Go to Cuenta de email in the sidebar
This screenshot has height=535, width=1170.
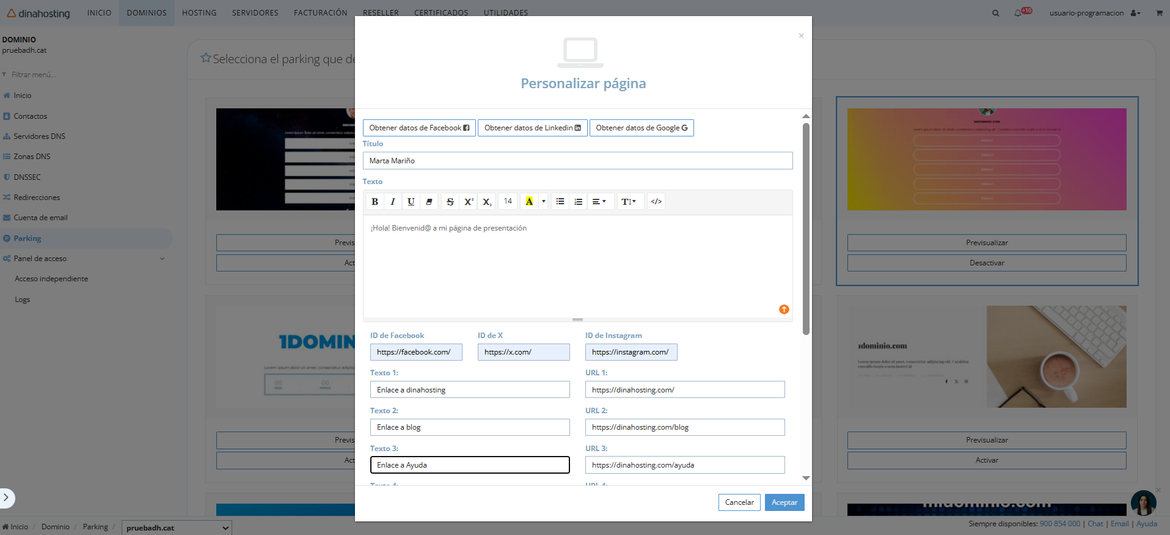(x=40, y=218)
